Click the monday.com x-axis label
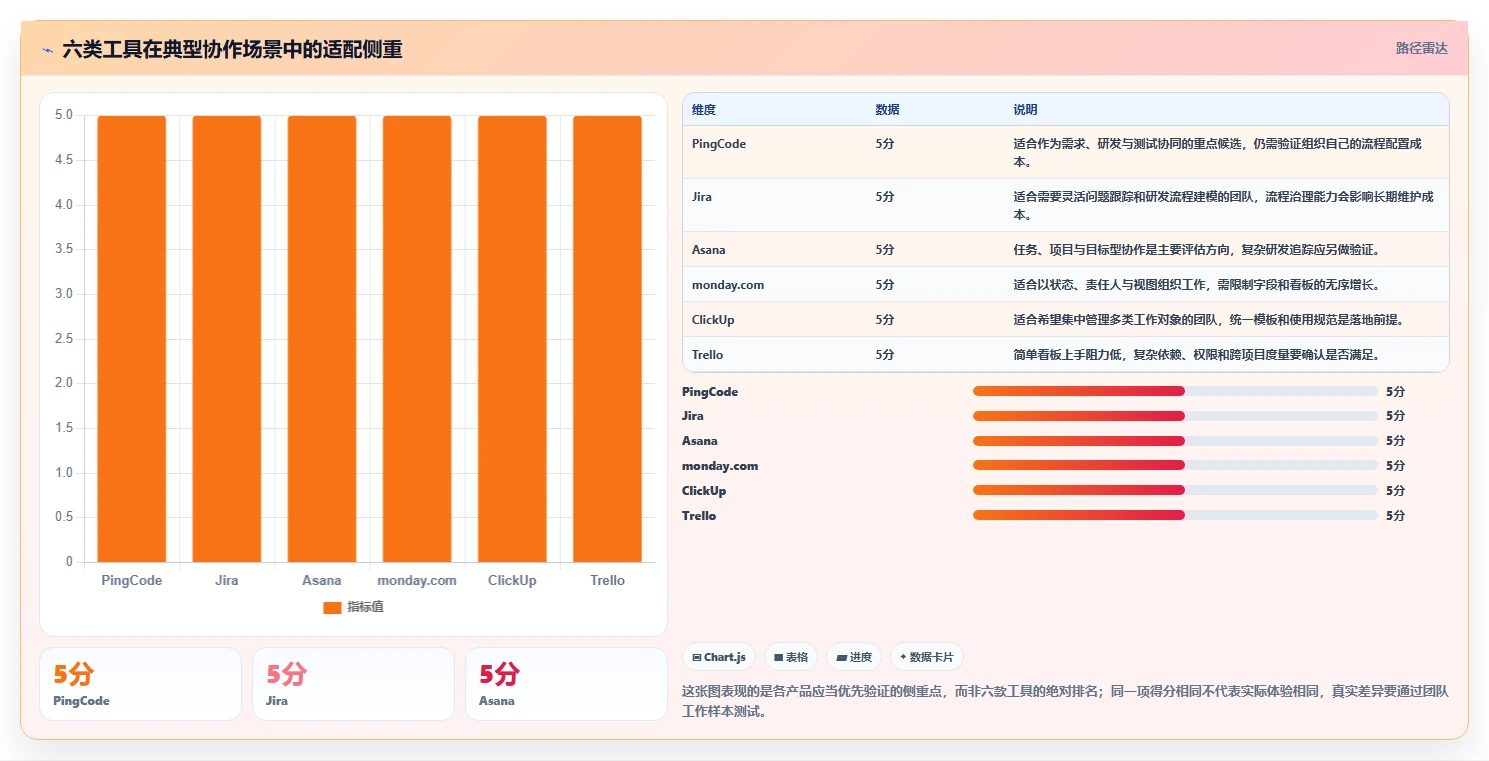The height and width of the screenshot is (761, 1489). [417, 580]
